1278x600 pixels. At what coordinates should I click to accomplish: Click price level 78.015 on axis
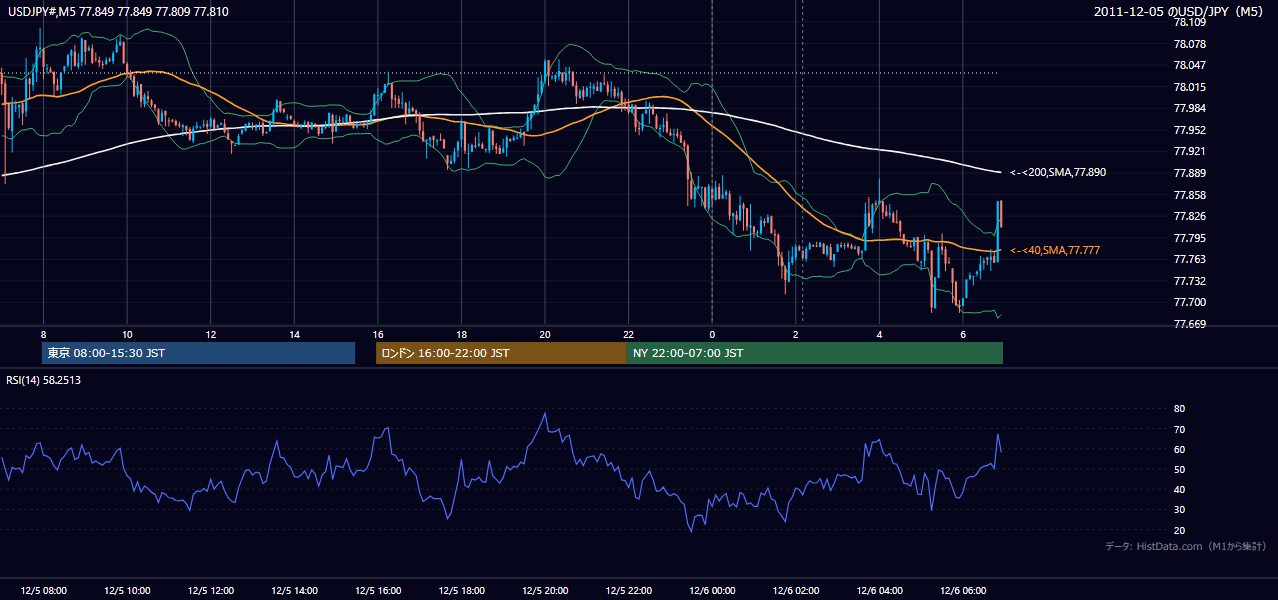[1190, 87]
